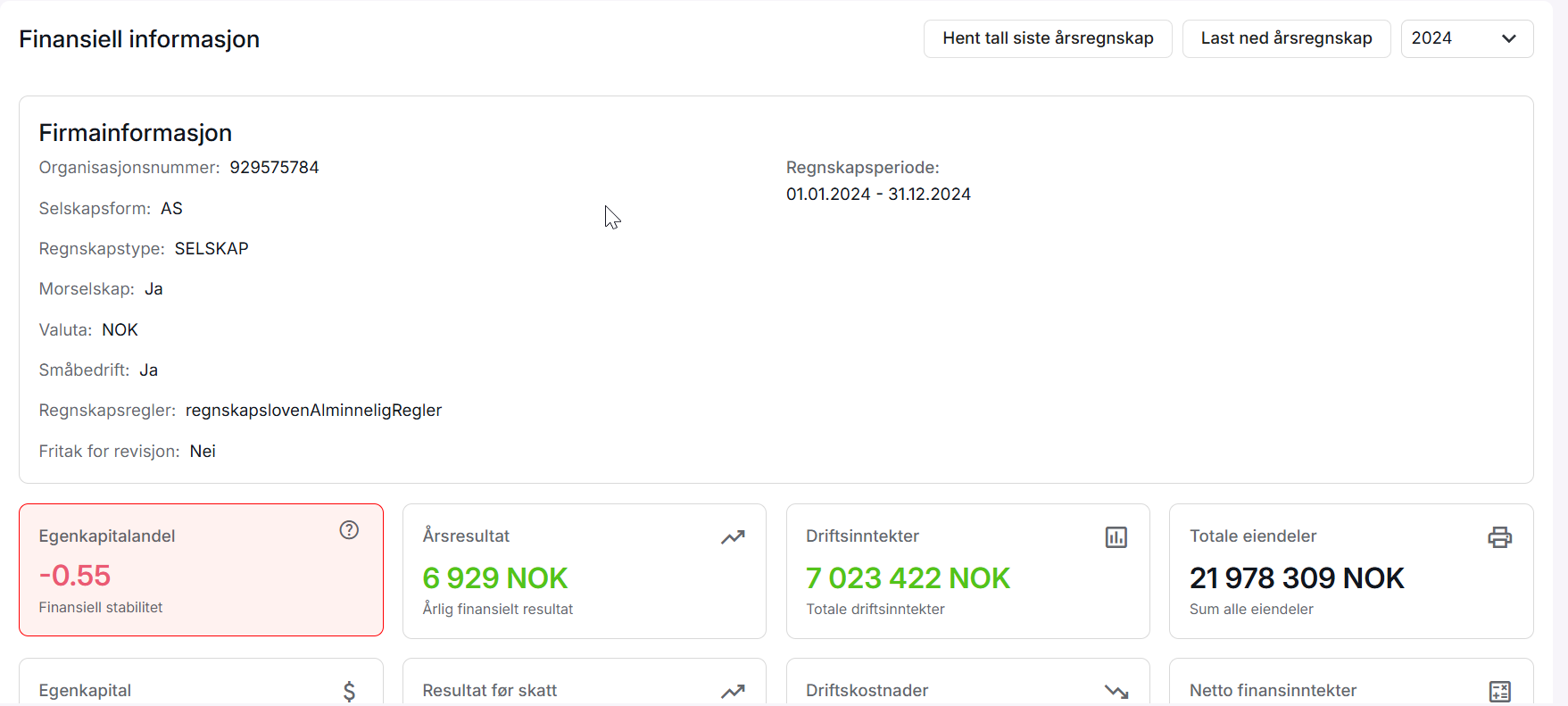The image size is (1568, 706).
Task: Click the Firmainformasjon heading
Action: pos(136,133)
